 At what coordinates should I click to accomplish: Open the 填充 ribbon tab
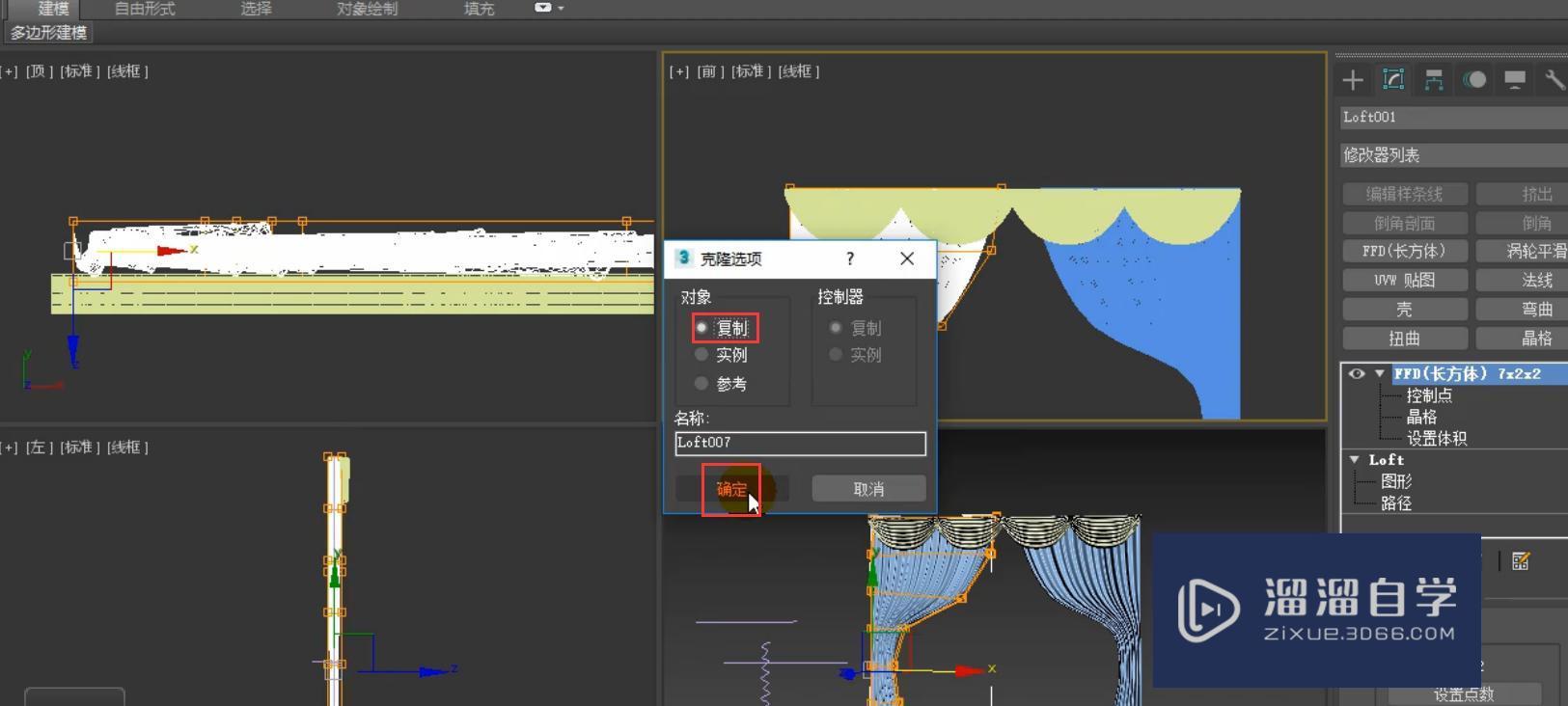(x=479, y=9)
